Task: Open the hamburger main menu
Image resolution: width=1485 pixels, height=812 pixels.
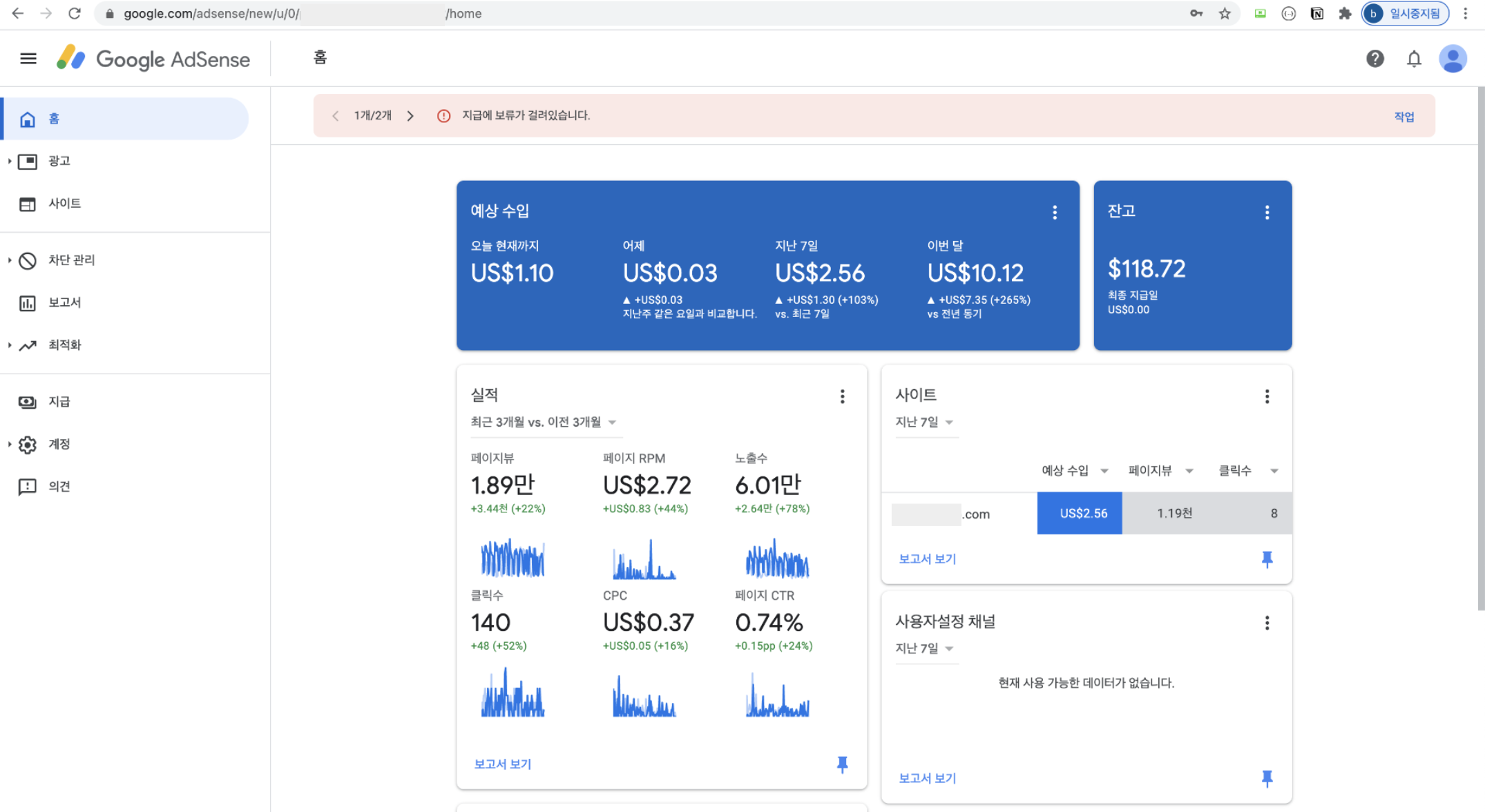Action: 28,59
